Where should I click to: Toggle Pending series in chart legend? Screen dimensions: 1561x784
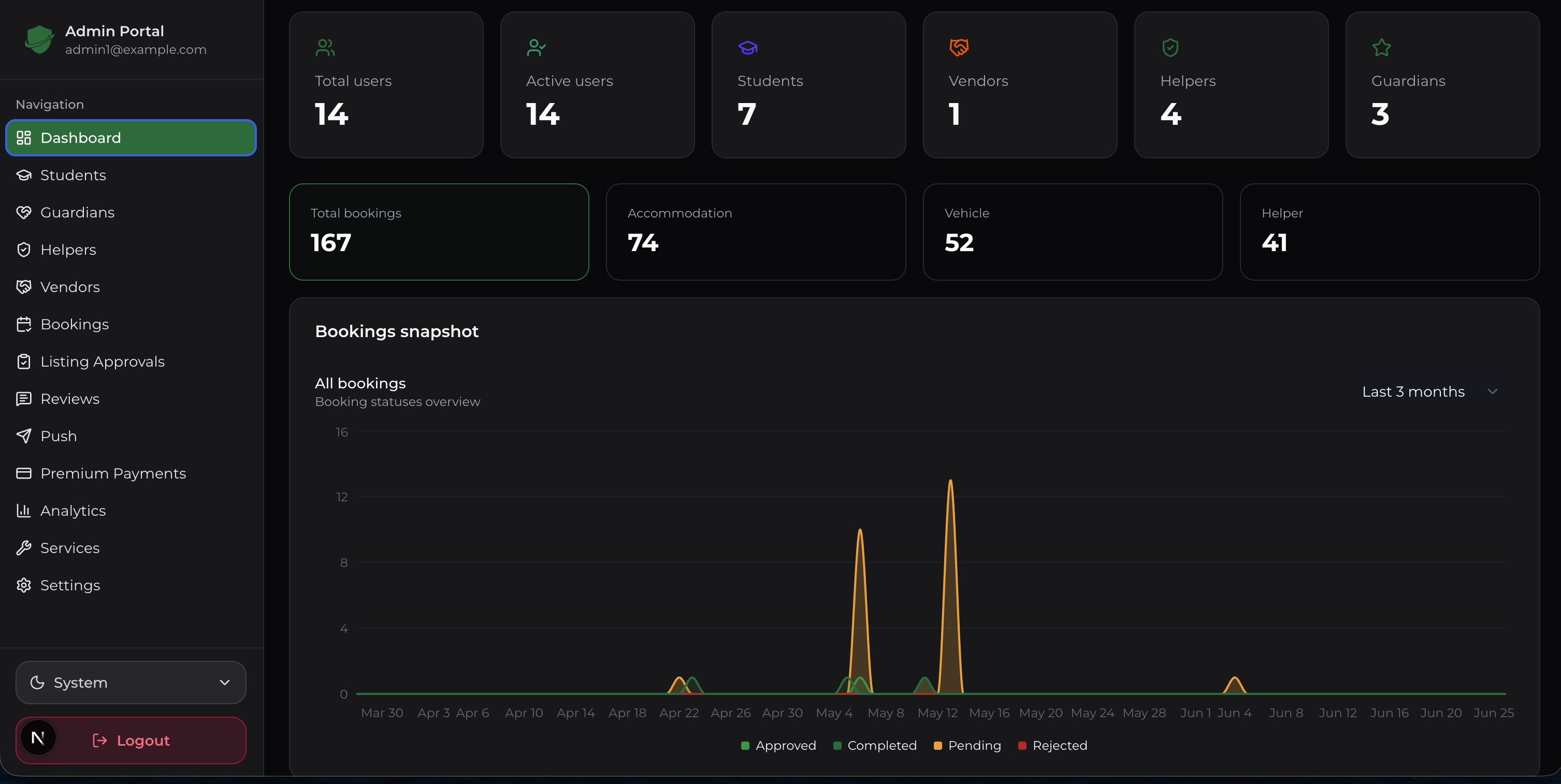coord(967,746)
